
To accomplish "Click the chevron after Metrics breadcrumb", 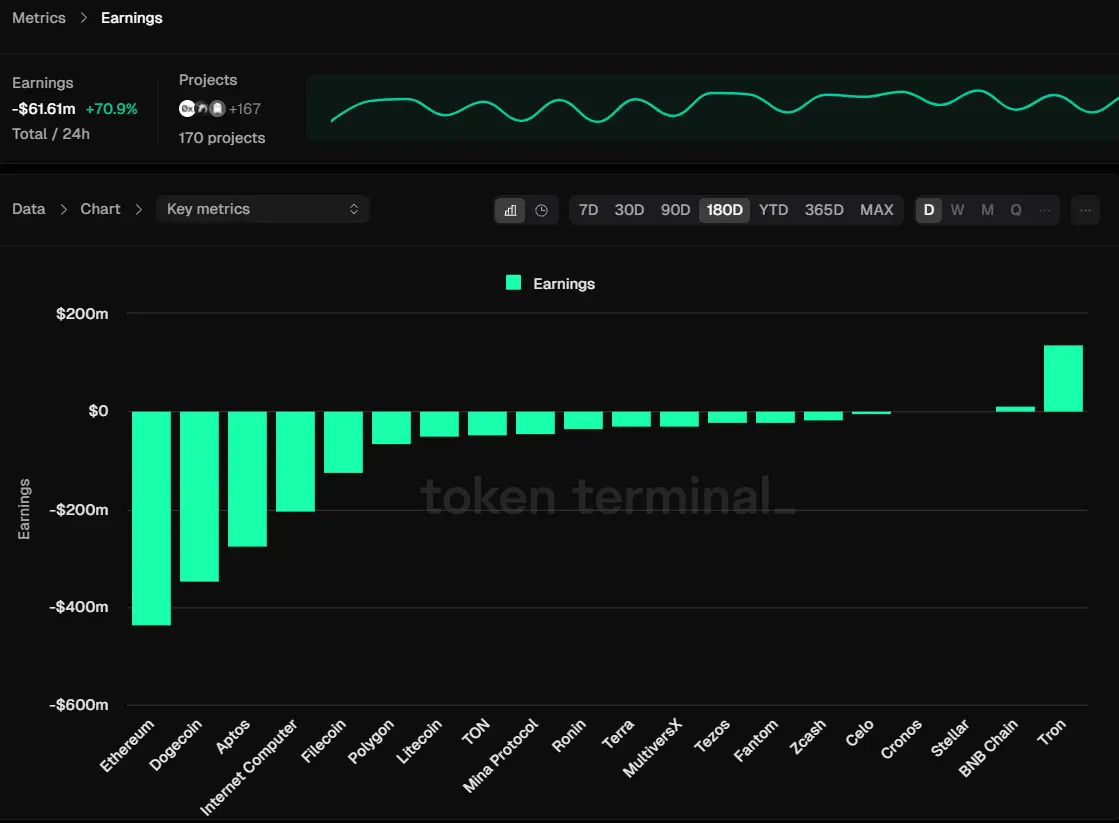I will point(83,18).
